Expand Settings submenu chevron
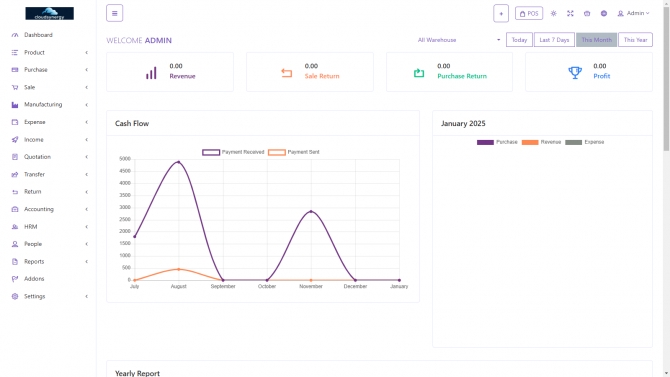670x377 pixels. (86, 296)
